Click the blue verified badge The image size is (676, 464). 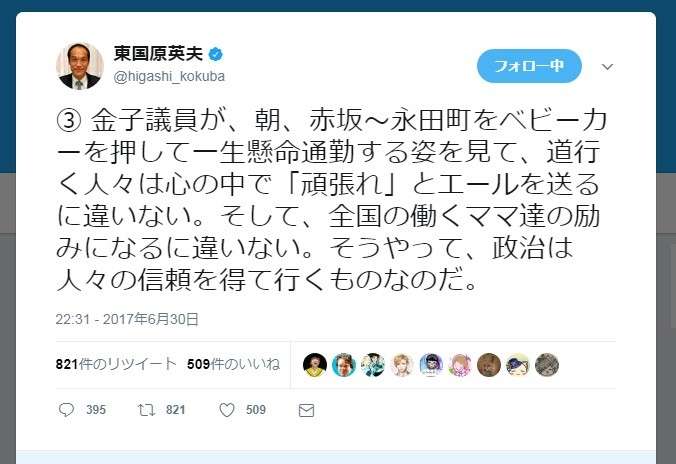pyautogui.click(x=216, y=54)
